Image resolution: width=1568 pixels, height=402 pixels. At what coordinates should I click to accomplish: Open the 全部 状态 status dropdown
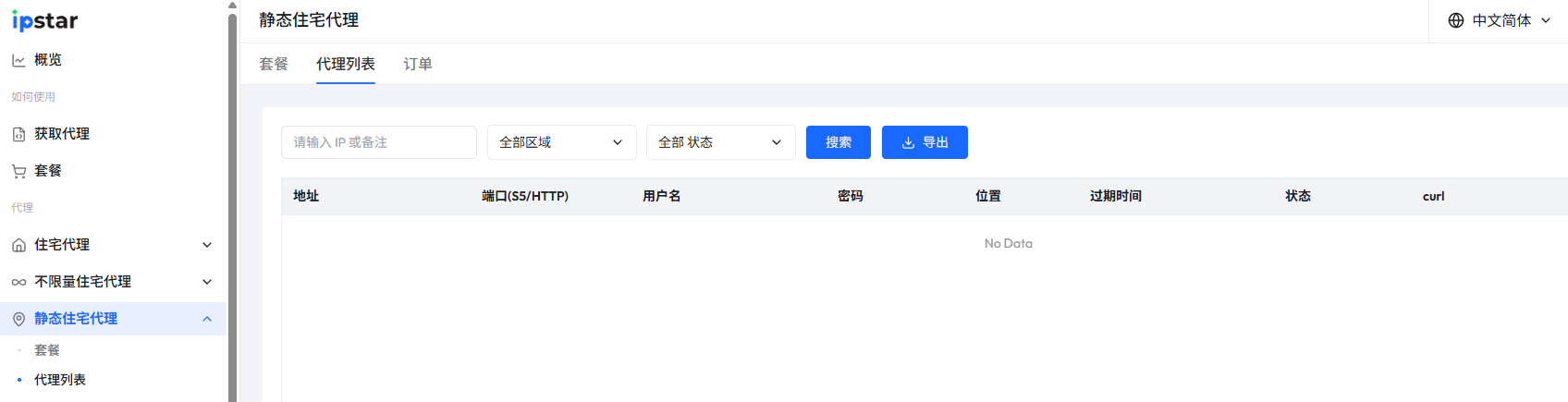point(720,142)
